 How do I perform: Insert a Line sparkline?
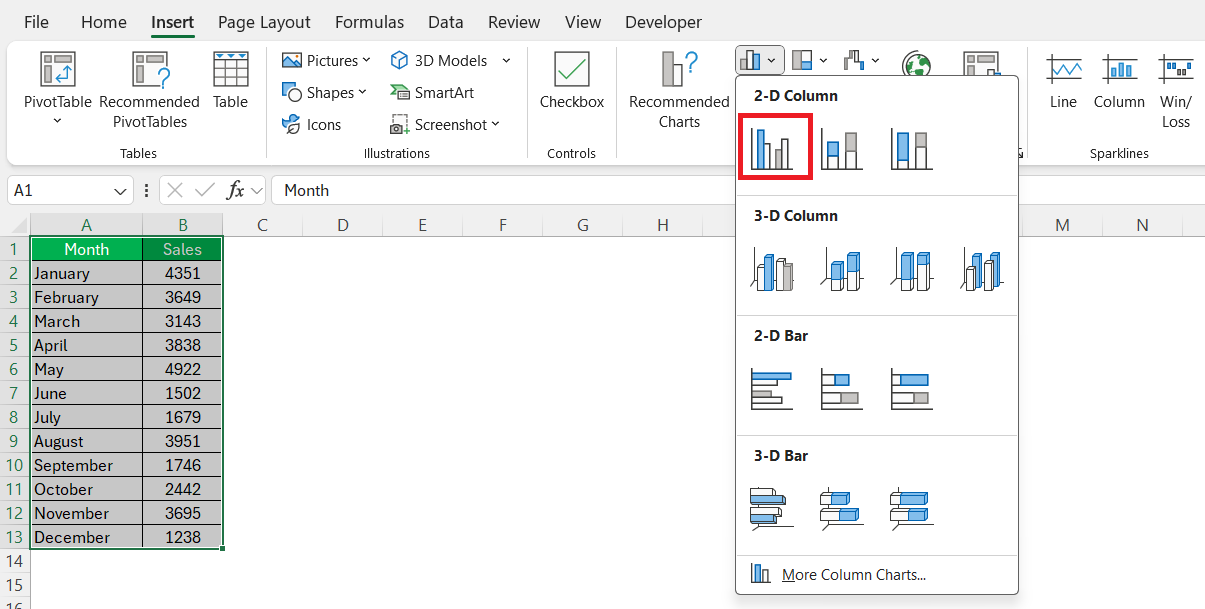click(1063, 80)
